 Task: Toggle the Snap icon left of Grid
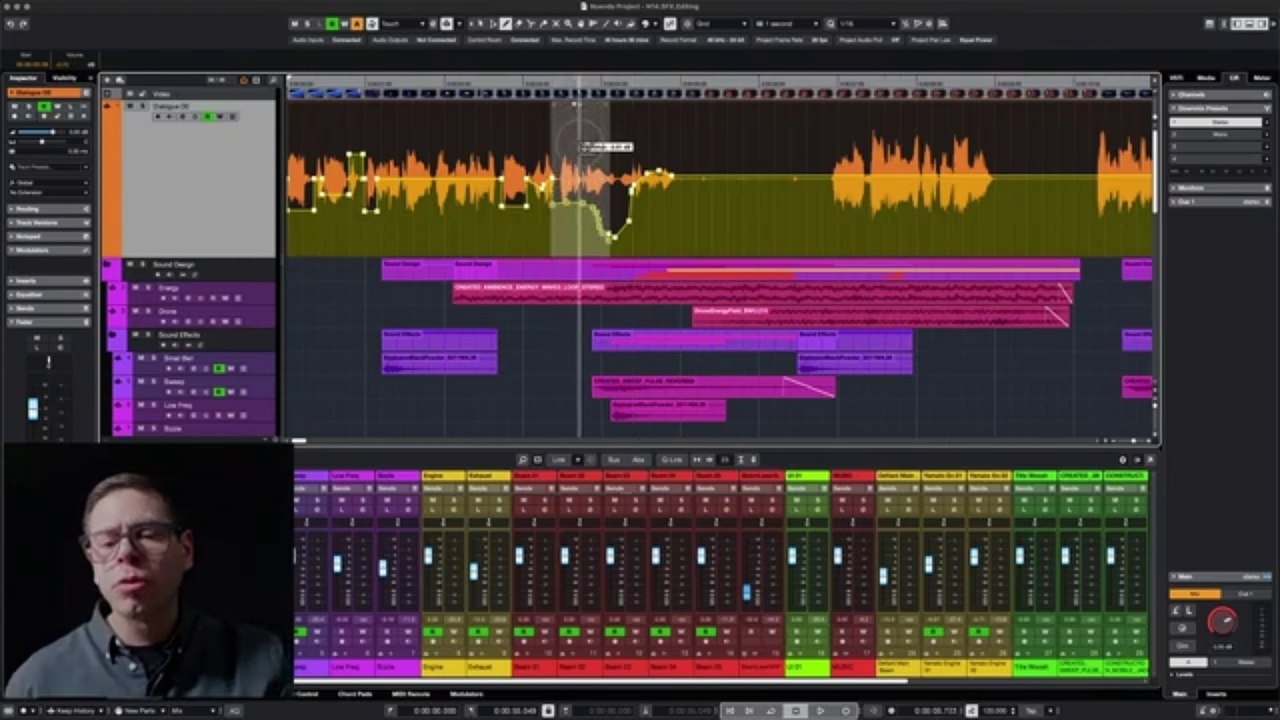pos(670,23)
